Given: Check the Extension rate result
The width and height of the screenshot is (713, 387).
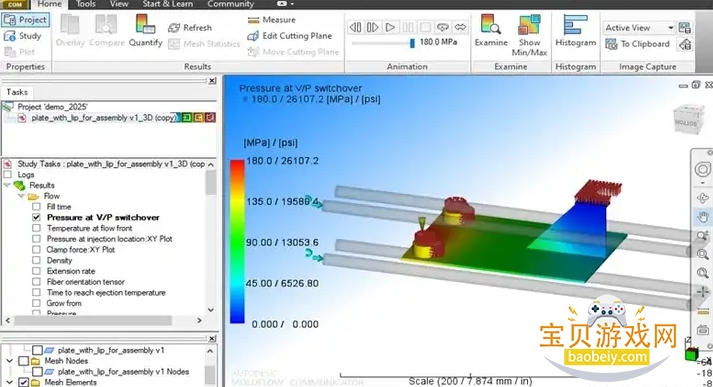Looking at the screenshot, I should 36,271.
